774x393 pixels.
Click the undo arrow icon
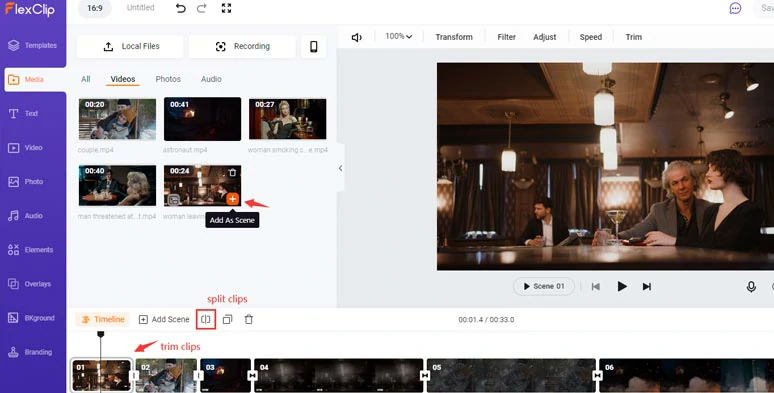click(x=181, y=8)
